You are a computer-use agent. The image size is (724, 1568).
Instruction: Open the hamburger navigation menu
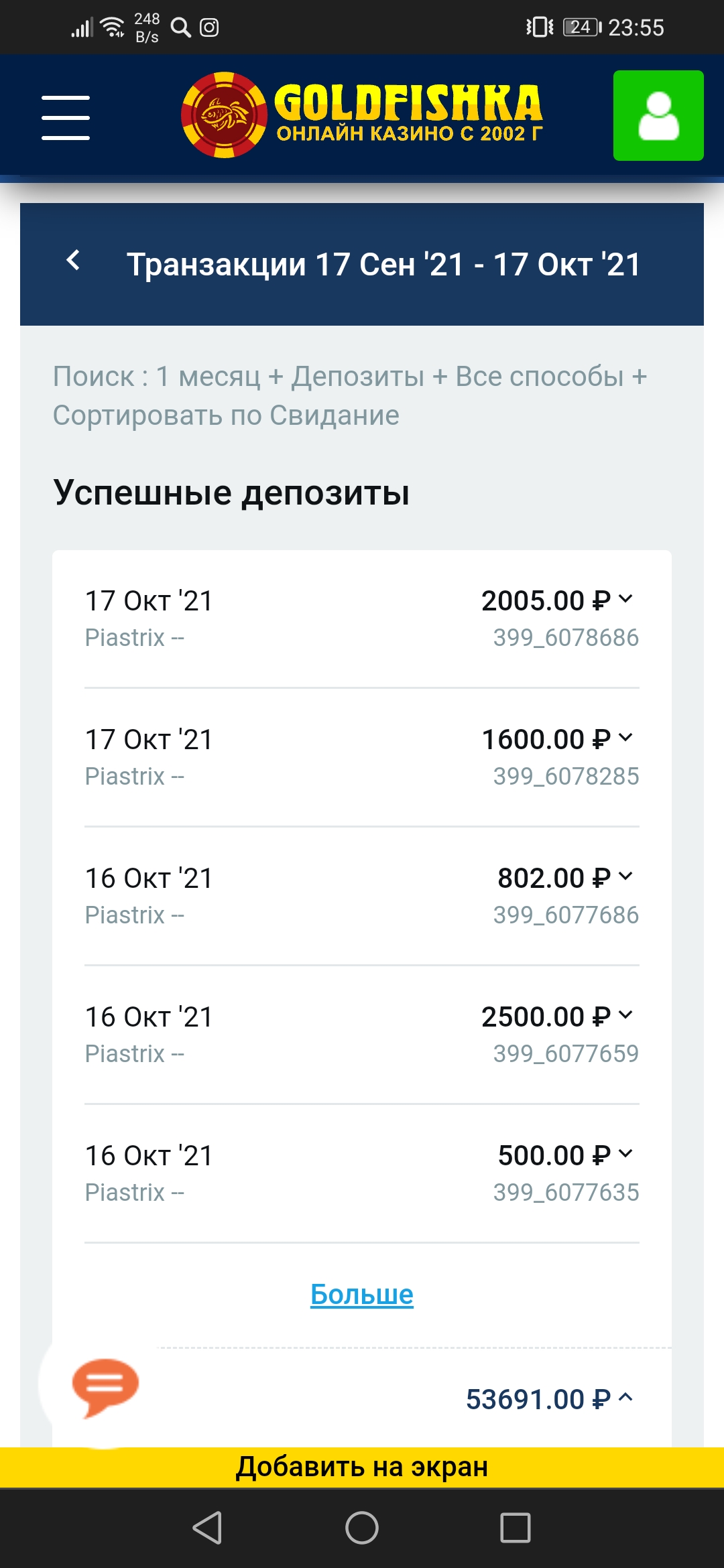[x=66, y=117]
